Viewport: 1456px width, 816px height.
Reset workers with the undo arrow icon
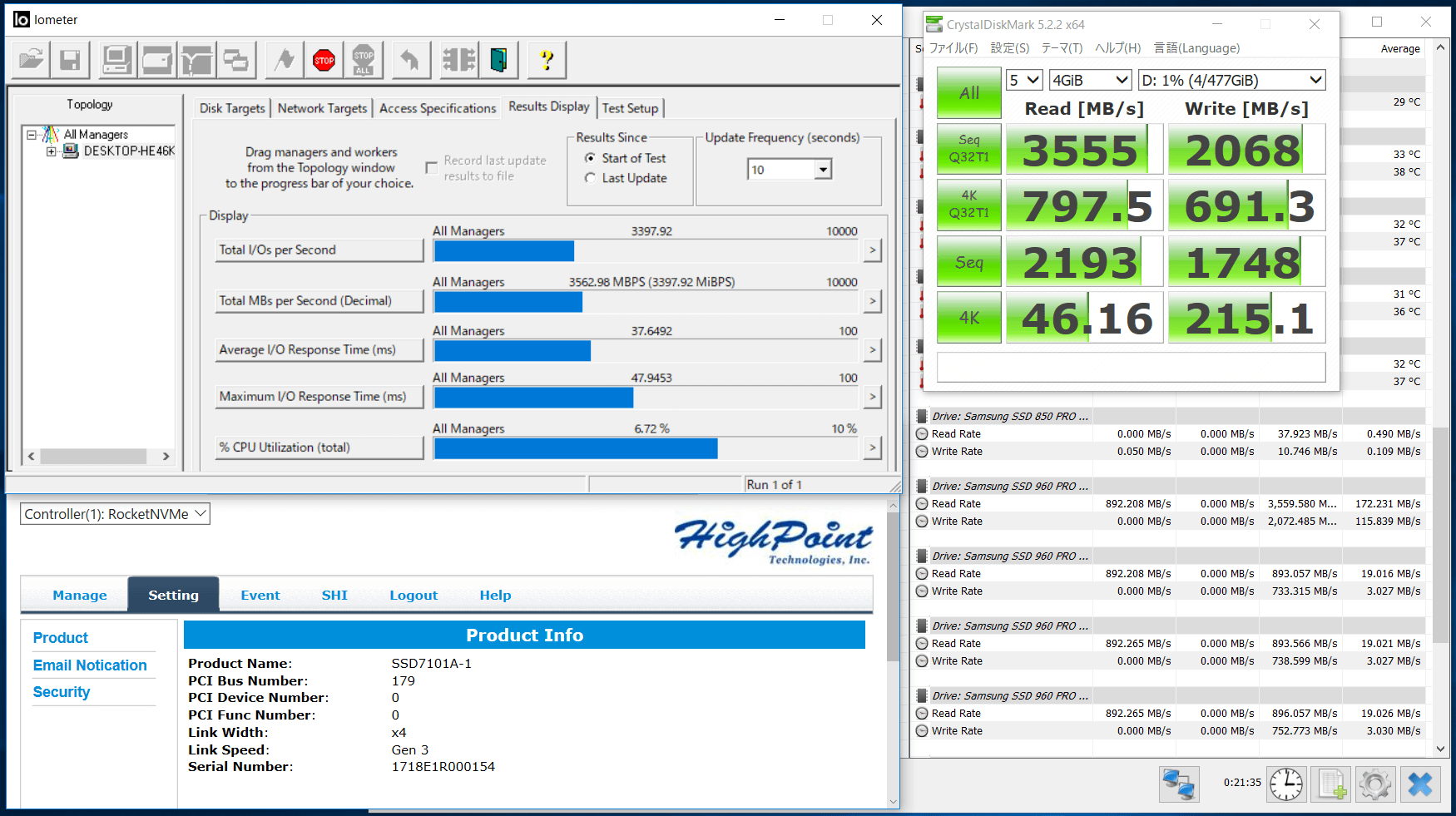click(410, 60)
